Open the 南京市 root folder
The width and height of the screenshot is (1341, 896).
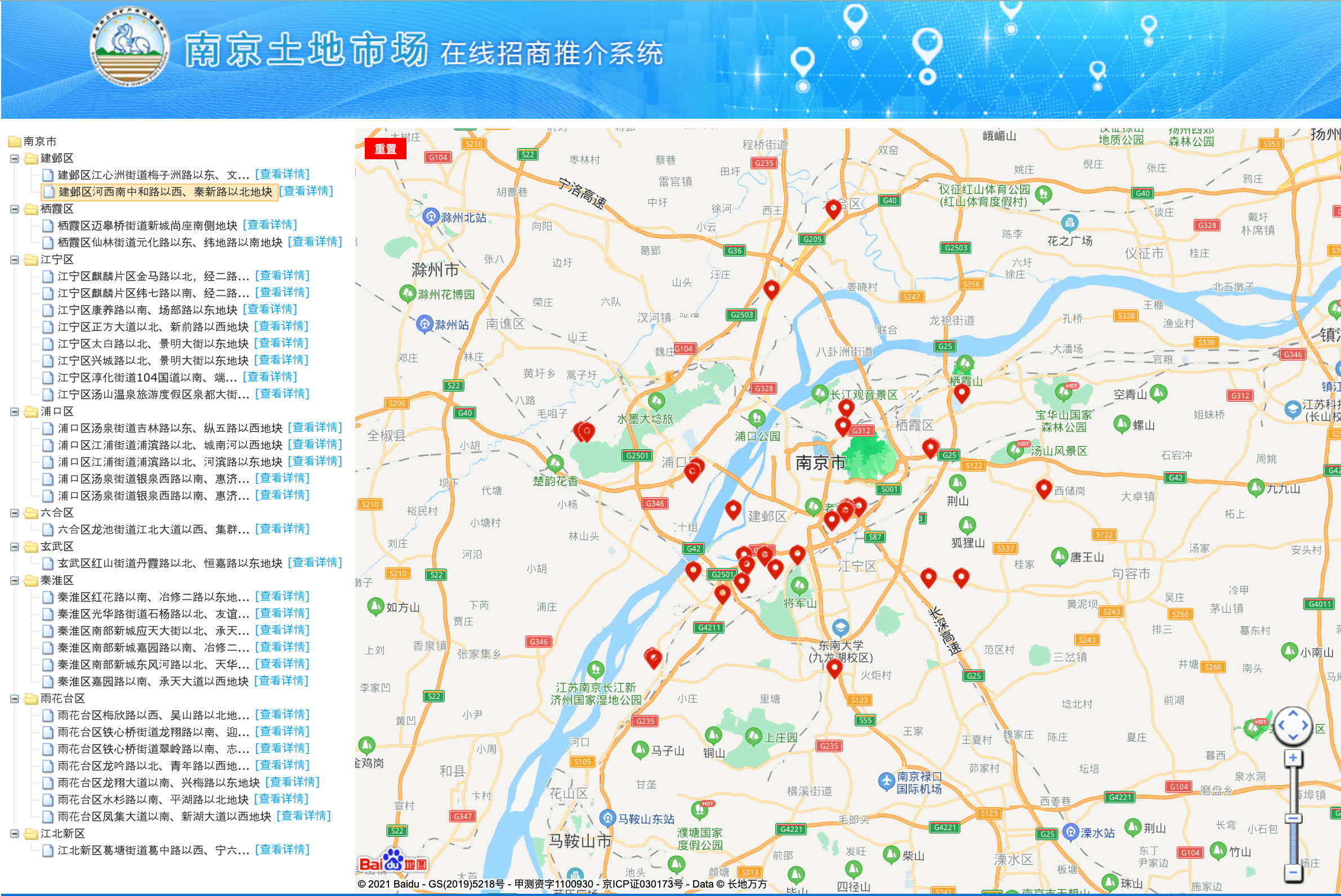(x=15, y=141)
